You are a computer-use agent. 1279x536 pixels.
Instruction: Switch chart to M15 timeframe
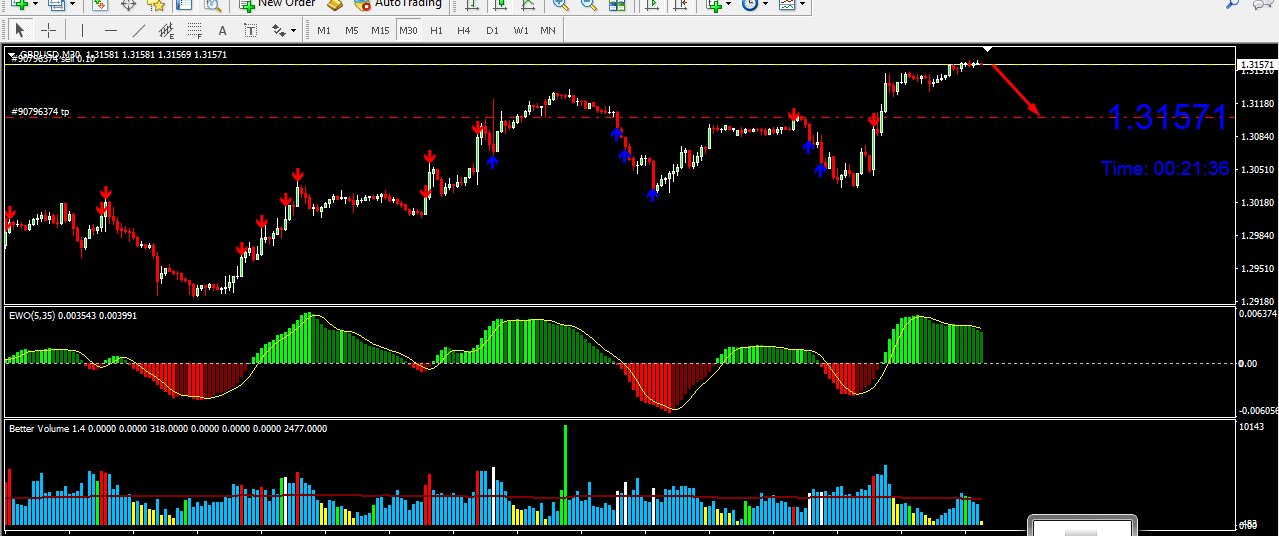click(380, 30)
